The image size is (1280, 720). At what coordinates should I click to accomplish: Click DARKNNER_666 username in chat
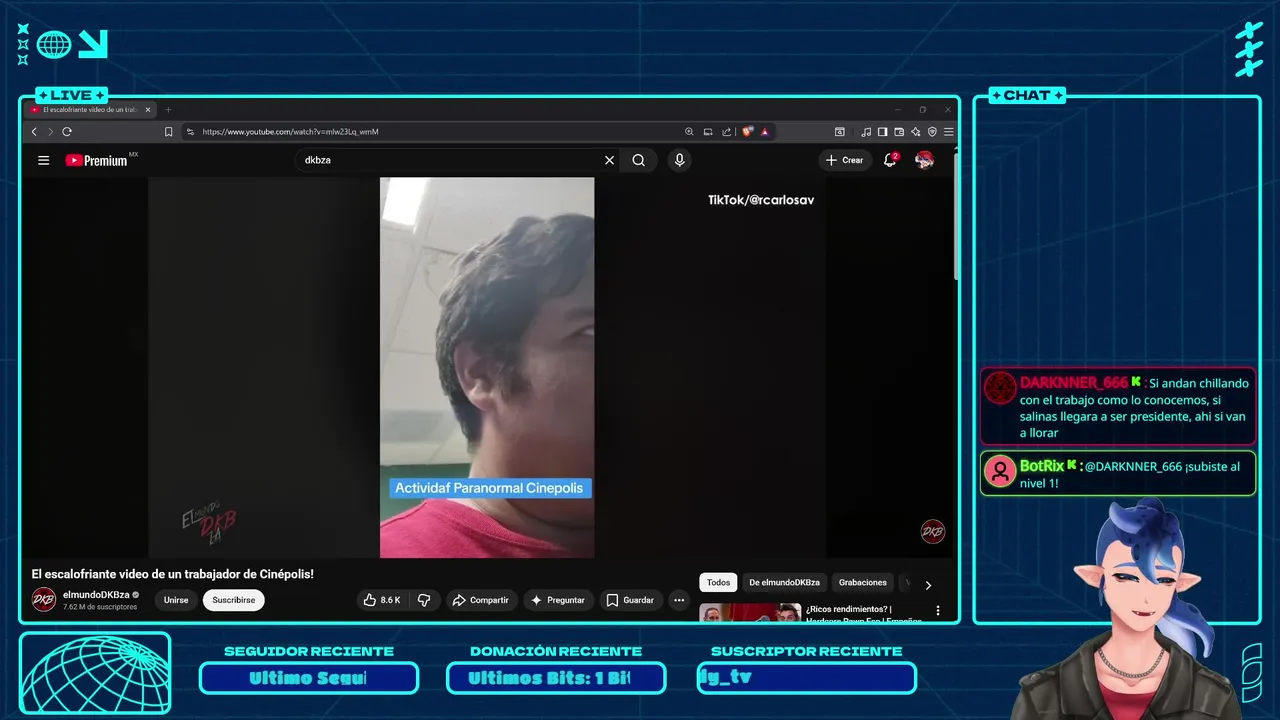click(x=1074, y=383)
